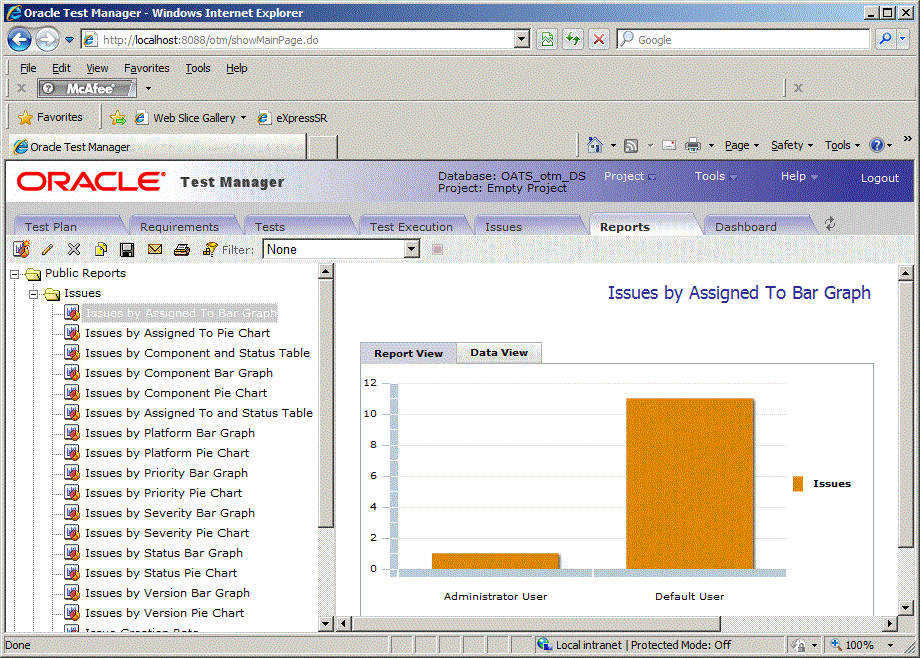The image size is (920, 658).
Task: Click the pencil edit report icon
Action: [x=48, y=249]
